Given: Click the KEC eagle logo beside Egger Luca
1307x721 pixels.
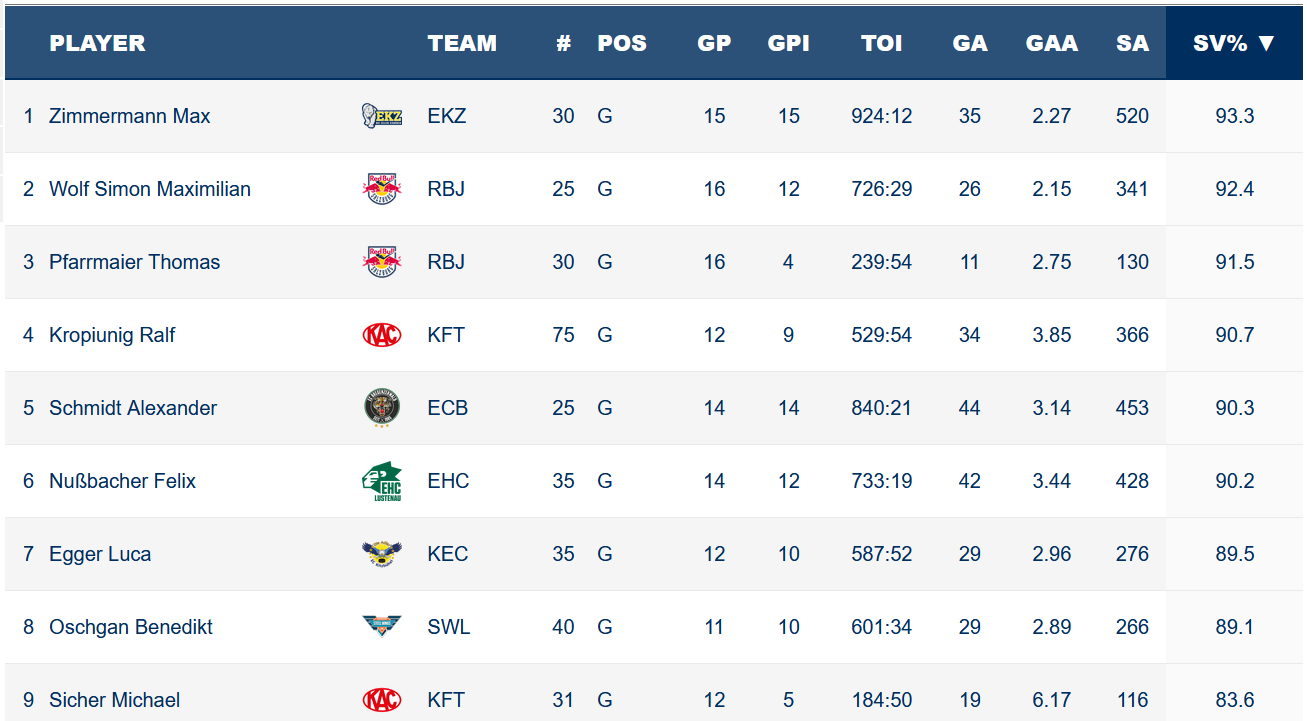Looking at the screenshot, I should [x=381, y=554].
